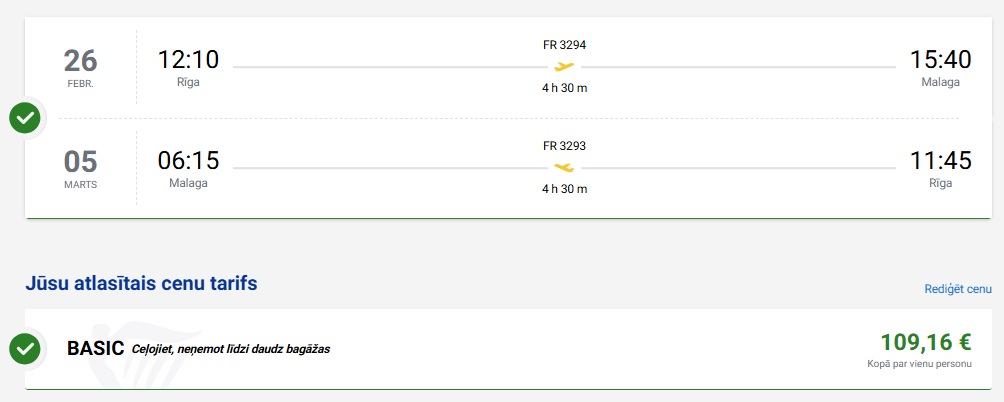Image resolution: width=1004 pixels, height=402 pixels.
Task: Select flight number FR 3294
Action: pyautogui.click(x=564, y=45)
